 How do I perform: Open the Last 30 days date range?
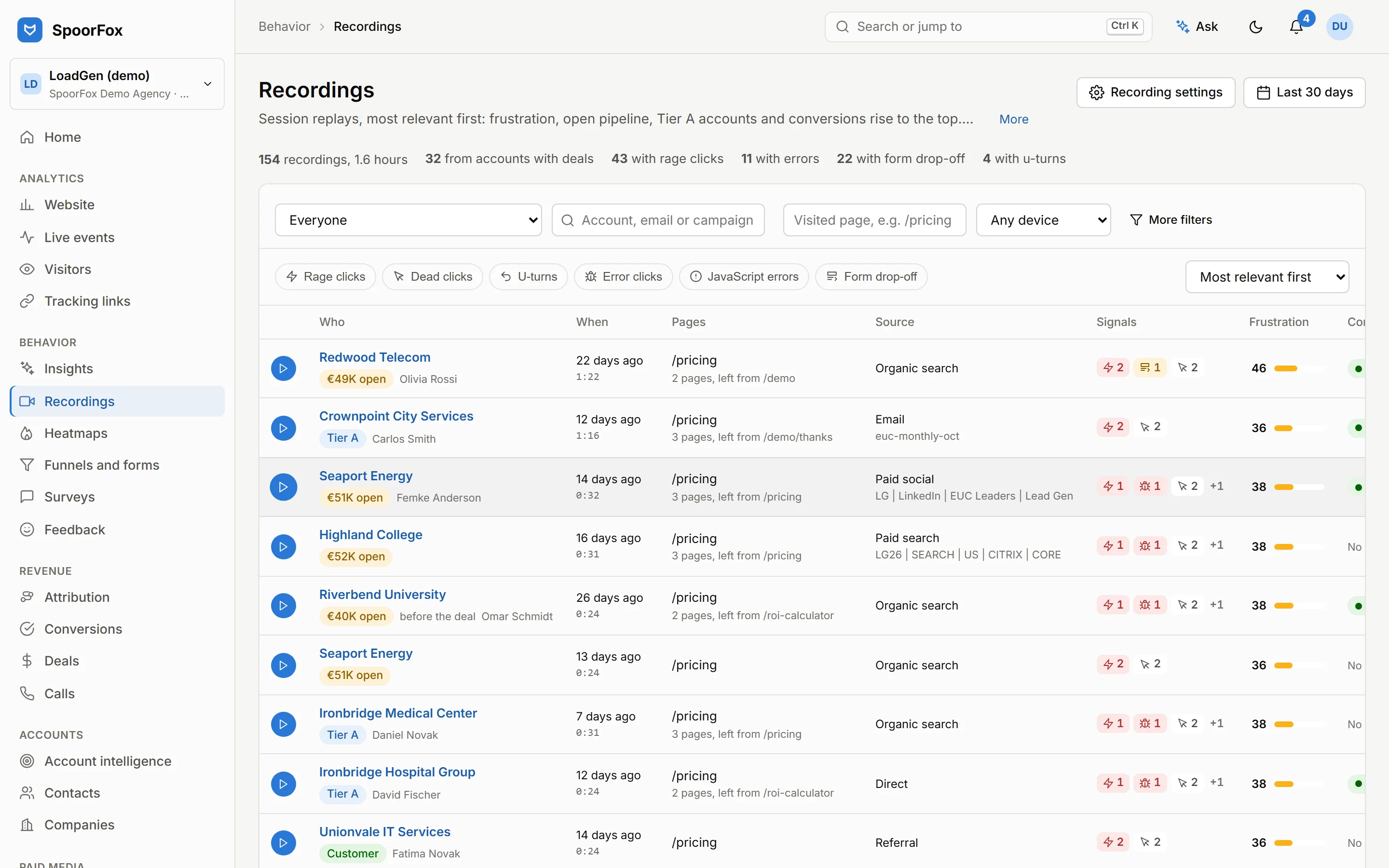tap(1304, 93)
